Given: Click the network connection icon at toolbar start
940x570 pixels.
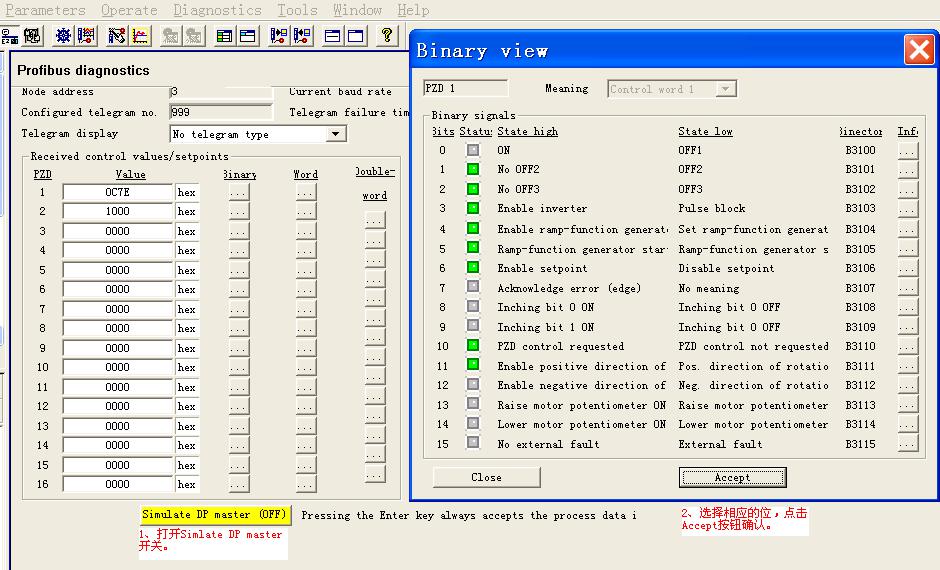Looking at the screenshot, I should 10,36.
